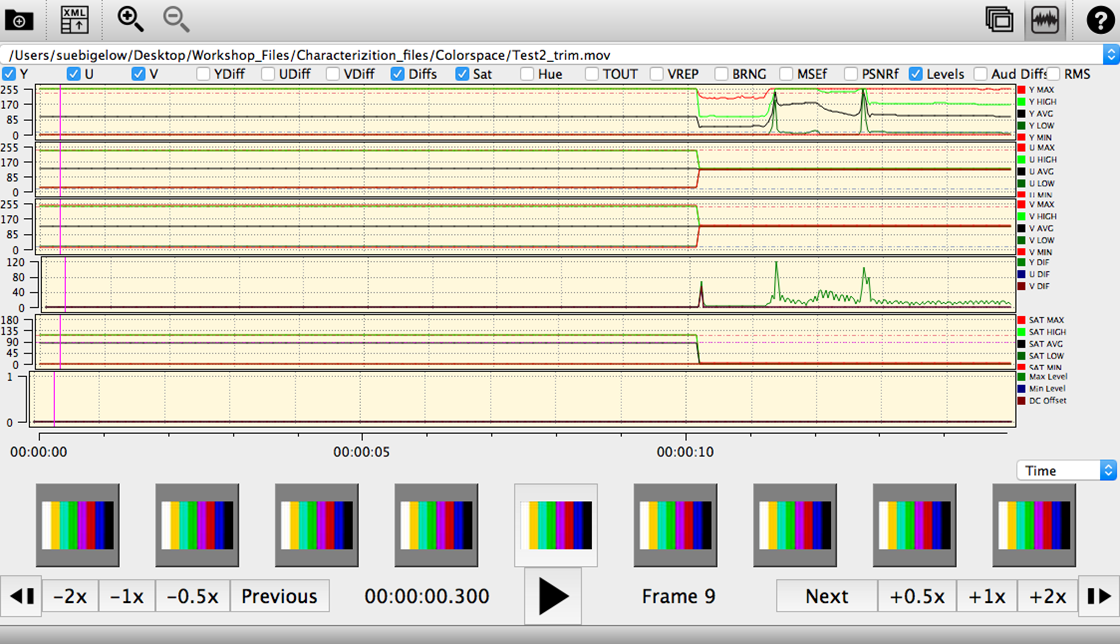The image size is (1120, 644).
Task: Click the -1x playback speed button
Action: click(127, 596)
